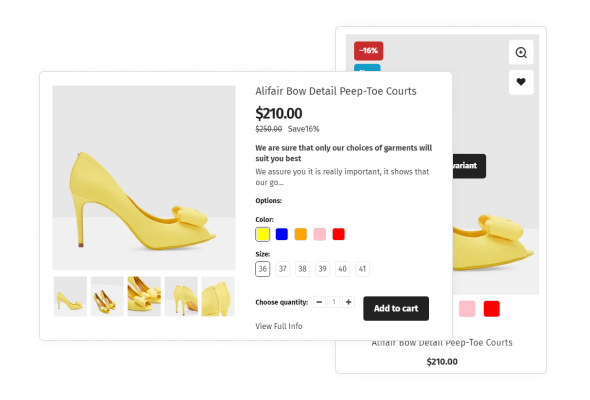Click the Add to cart button
Viewport: 590px width, 400px height.
[396, 309]
